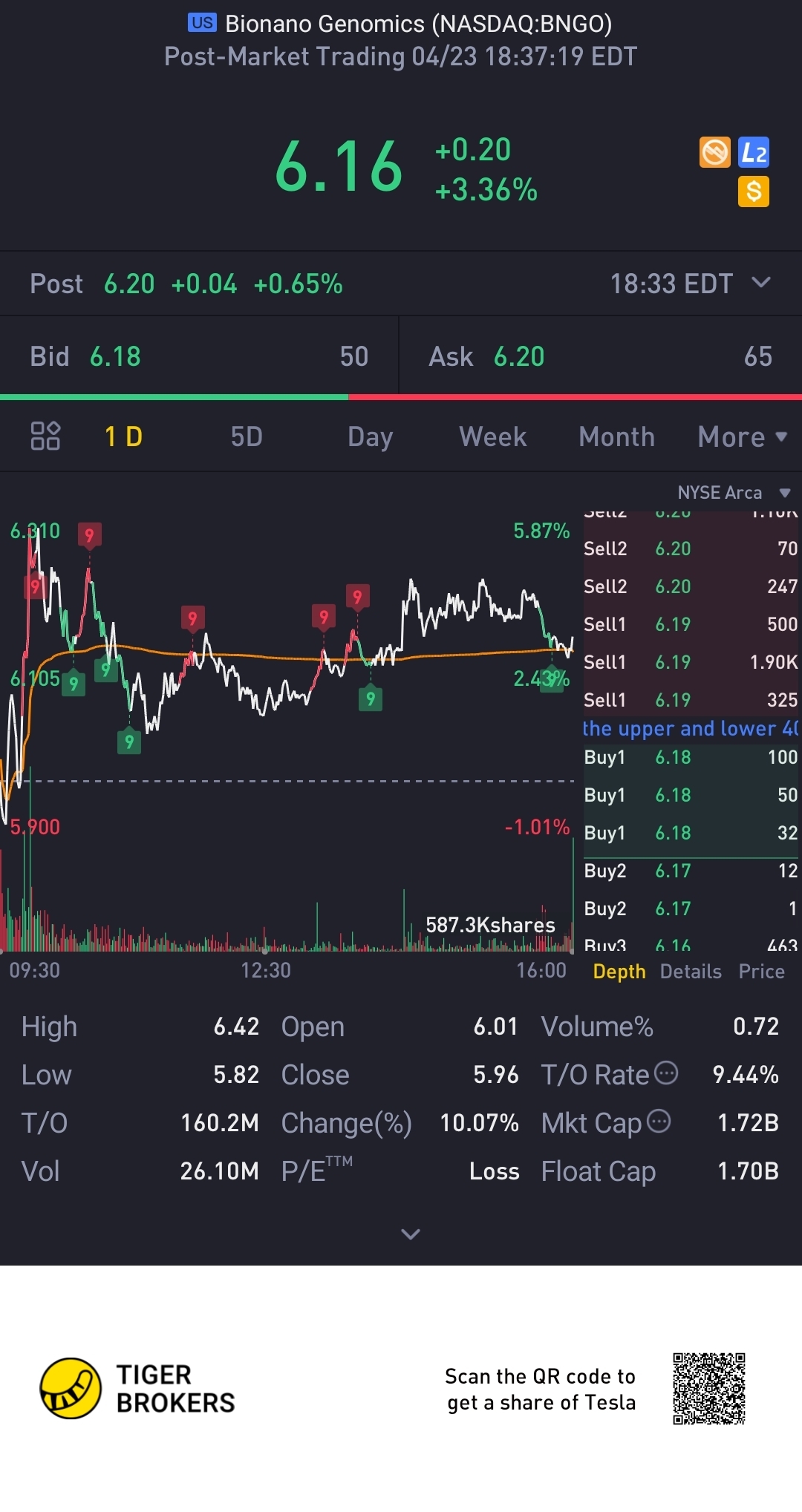Tap the Sell2 6.20 row with 247
The height and width of the screenshot is (1512, 802).
pos(691,586)
